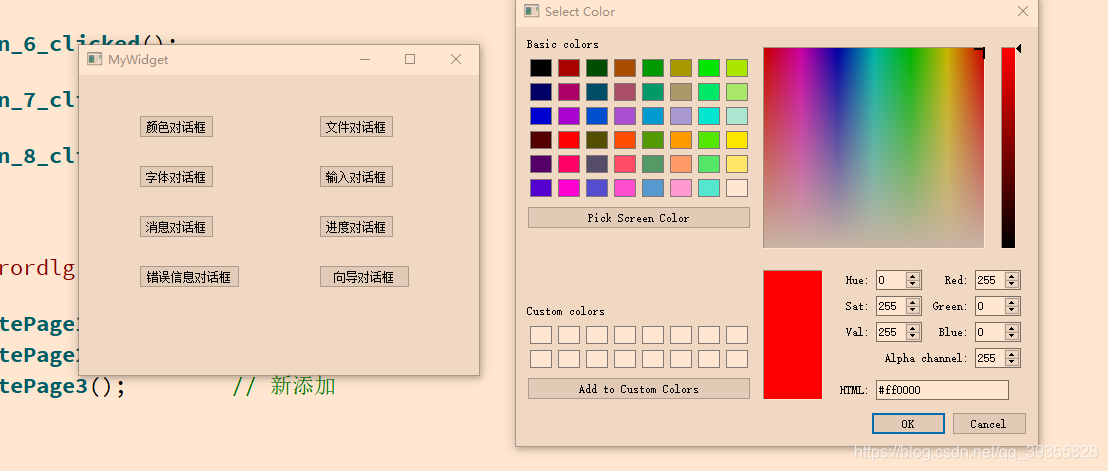
Task: Click Pick Screen Color button
Action: [x=638, y=217]
